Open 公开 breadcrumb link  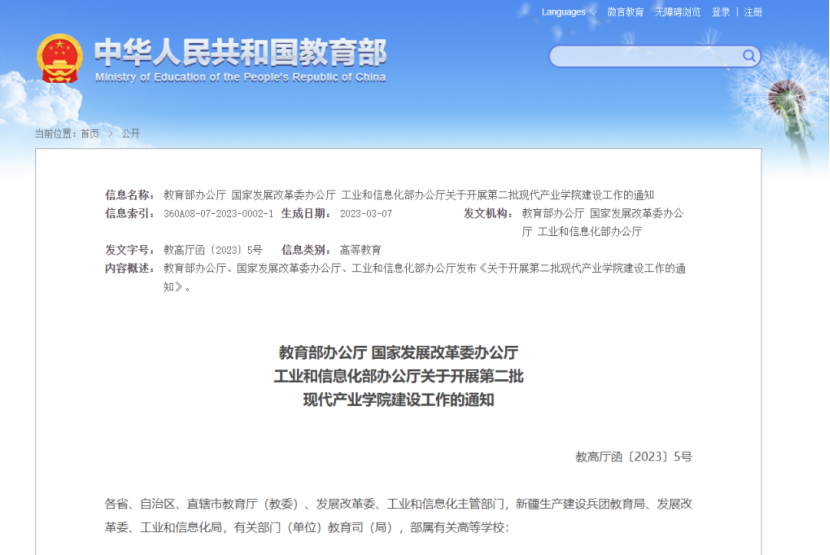(131, 133)
